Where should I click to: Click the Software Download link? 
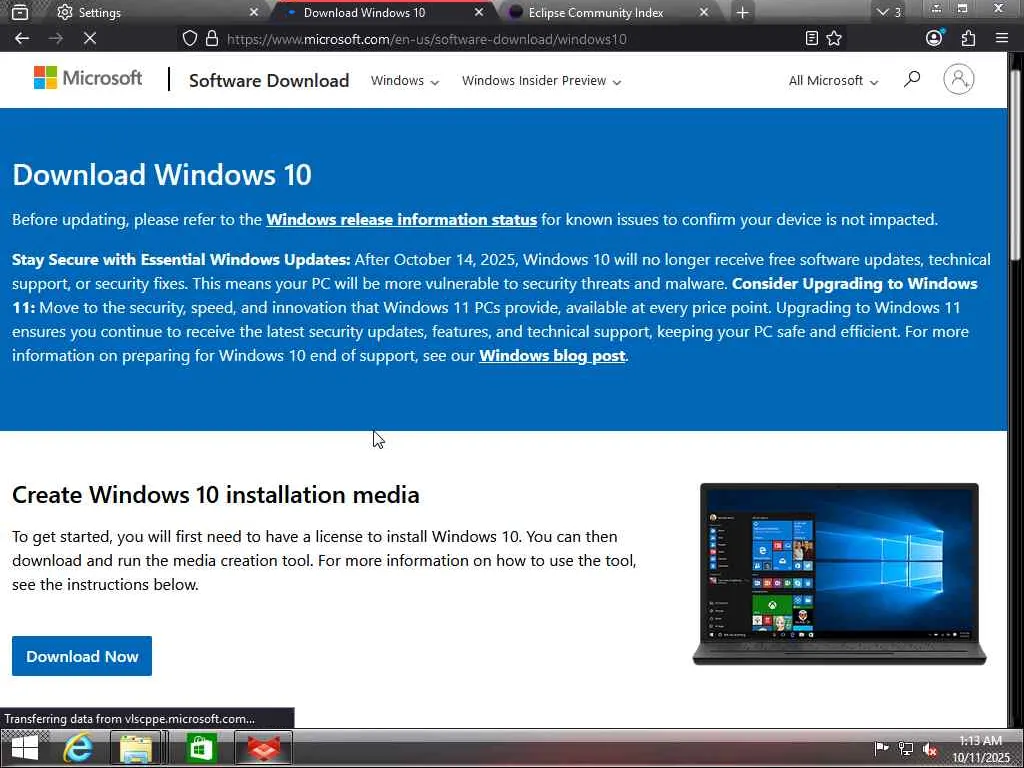coord(269,80)
